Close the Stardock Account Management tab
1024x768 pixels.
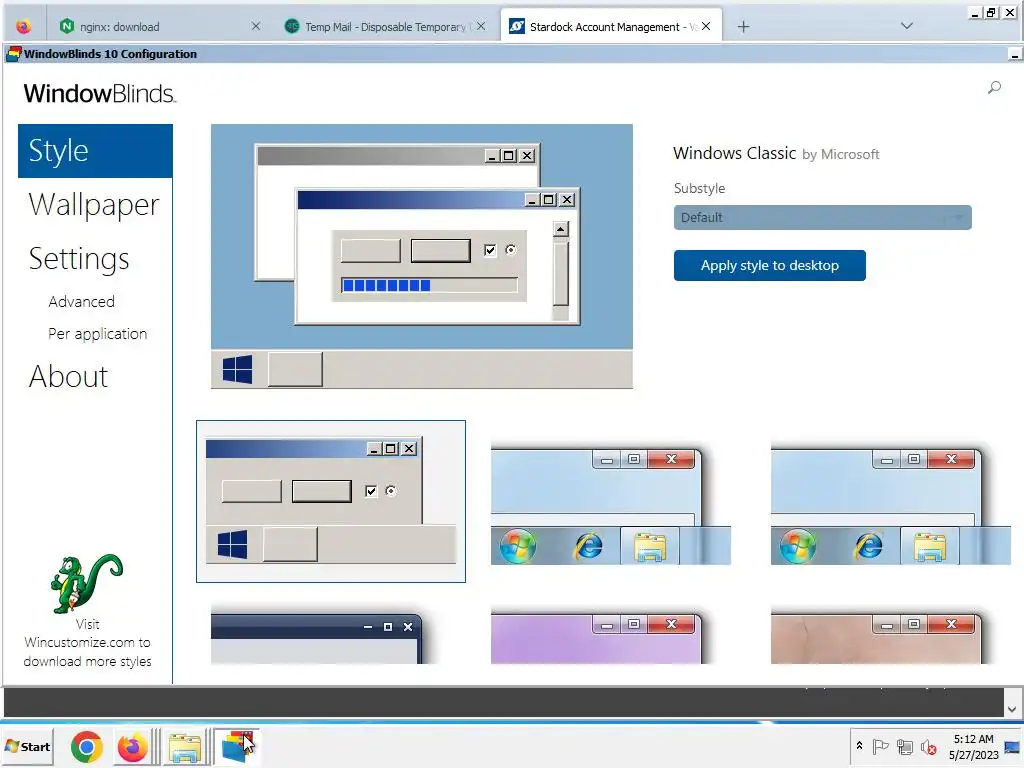(x=706, y=26)
